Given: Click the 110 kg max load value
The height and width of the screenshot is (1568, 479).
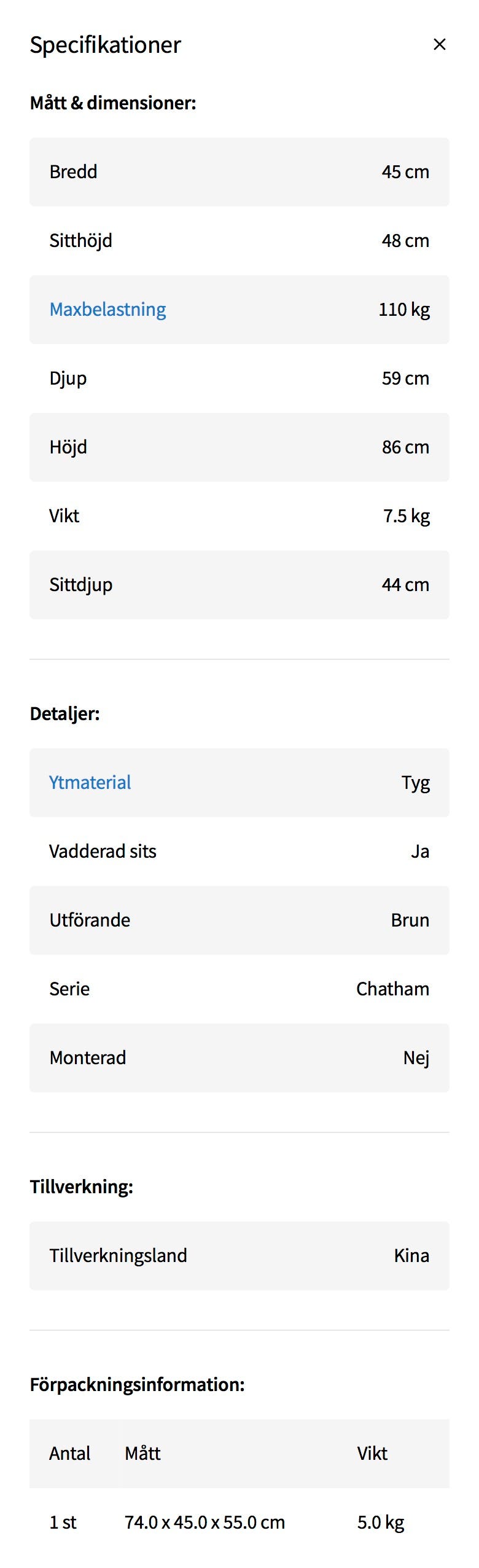Looking at the screenshot, I should [404, 309].
